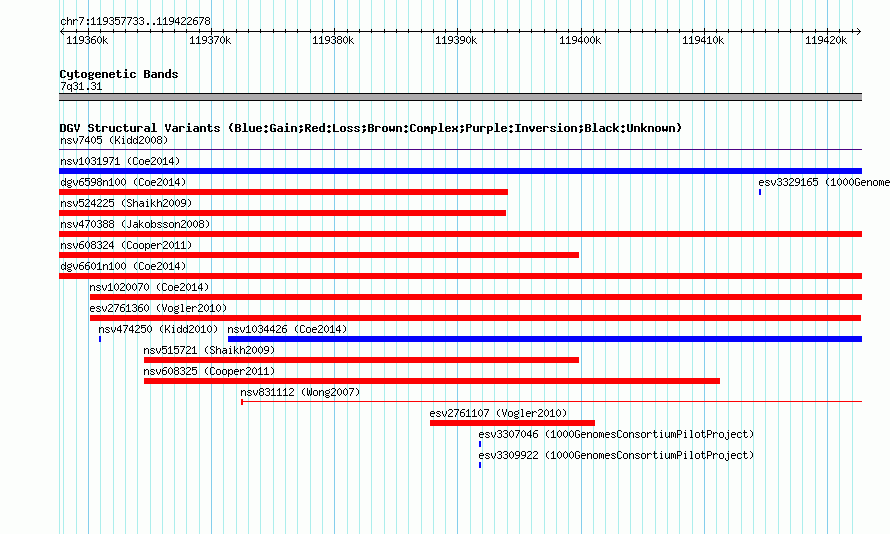Click ruler position 119390k
This screenshot has height=534, width=890.
point(456,40)
